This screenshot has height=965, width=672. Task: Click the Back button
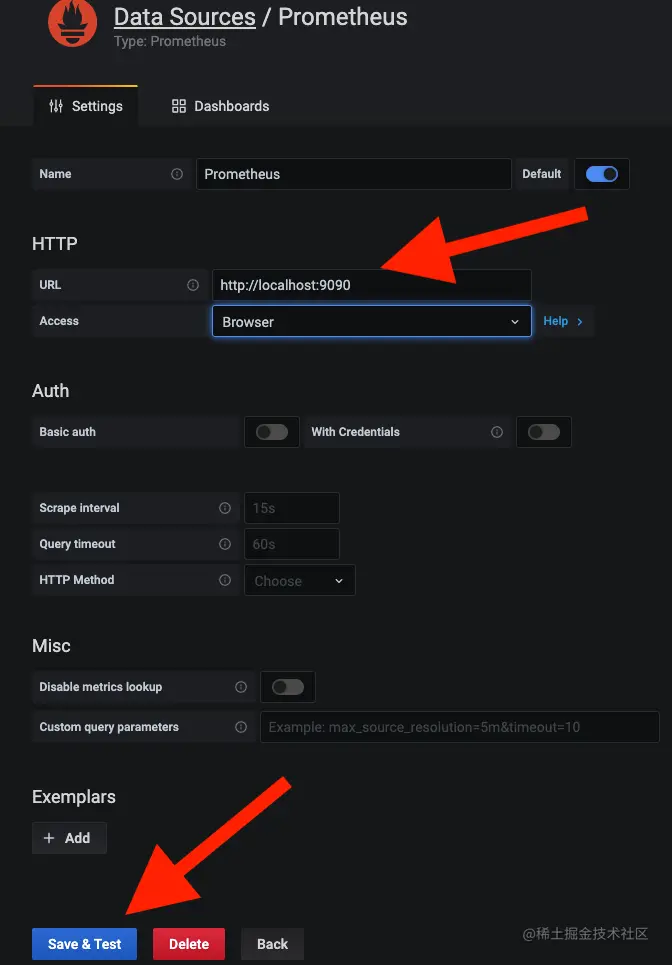[x=273, y=944]
